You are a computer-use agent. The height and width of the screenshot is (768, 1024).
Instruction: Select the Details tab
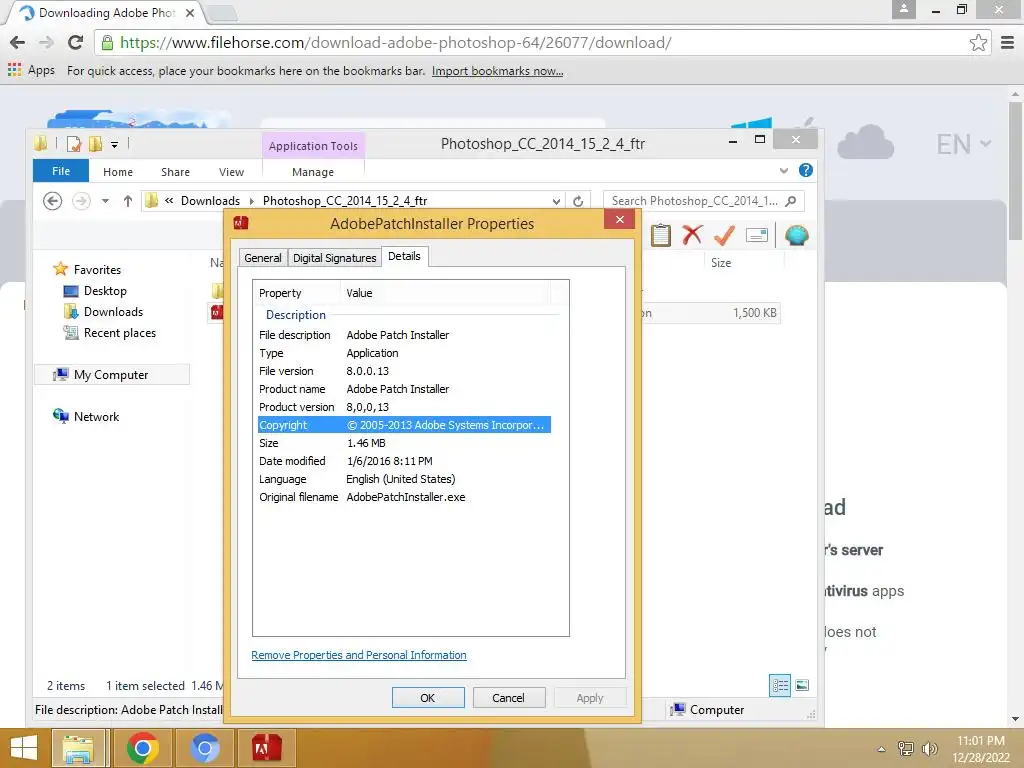404,256
